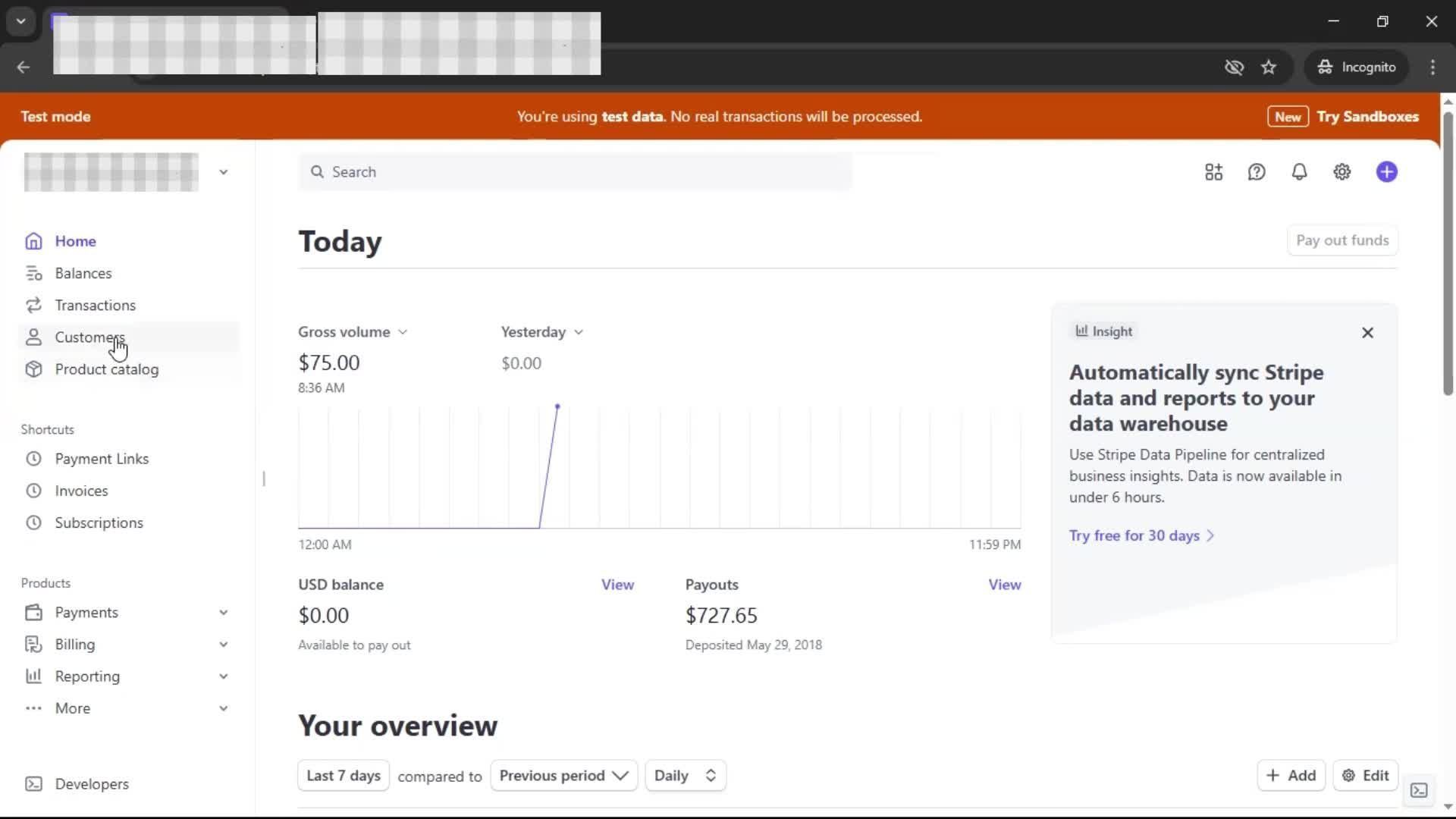
Task: Open Product catalog in sidebar
Action: tap(106, 369)
